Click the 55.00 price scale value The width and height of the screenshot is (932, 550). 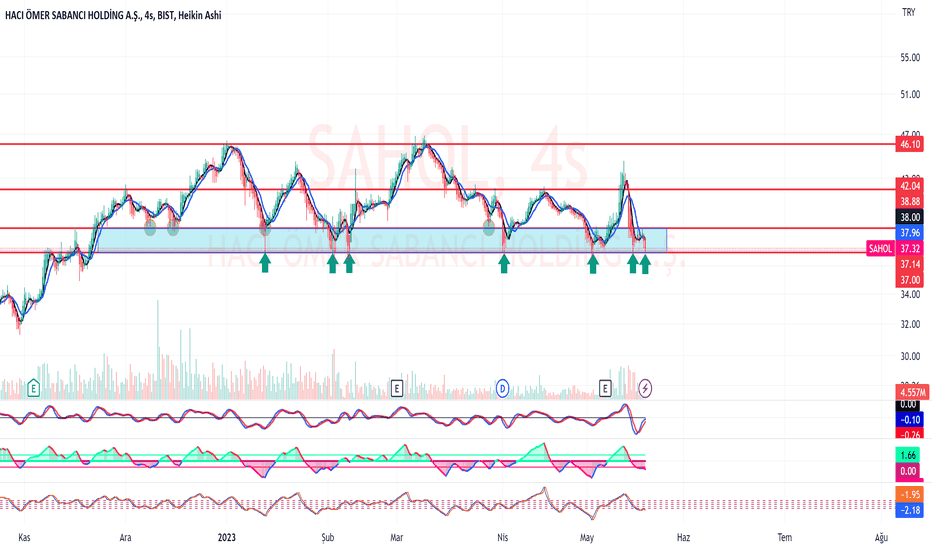pos(910,58)
